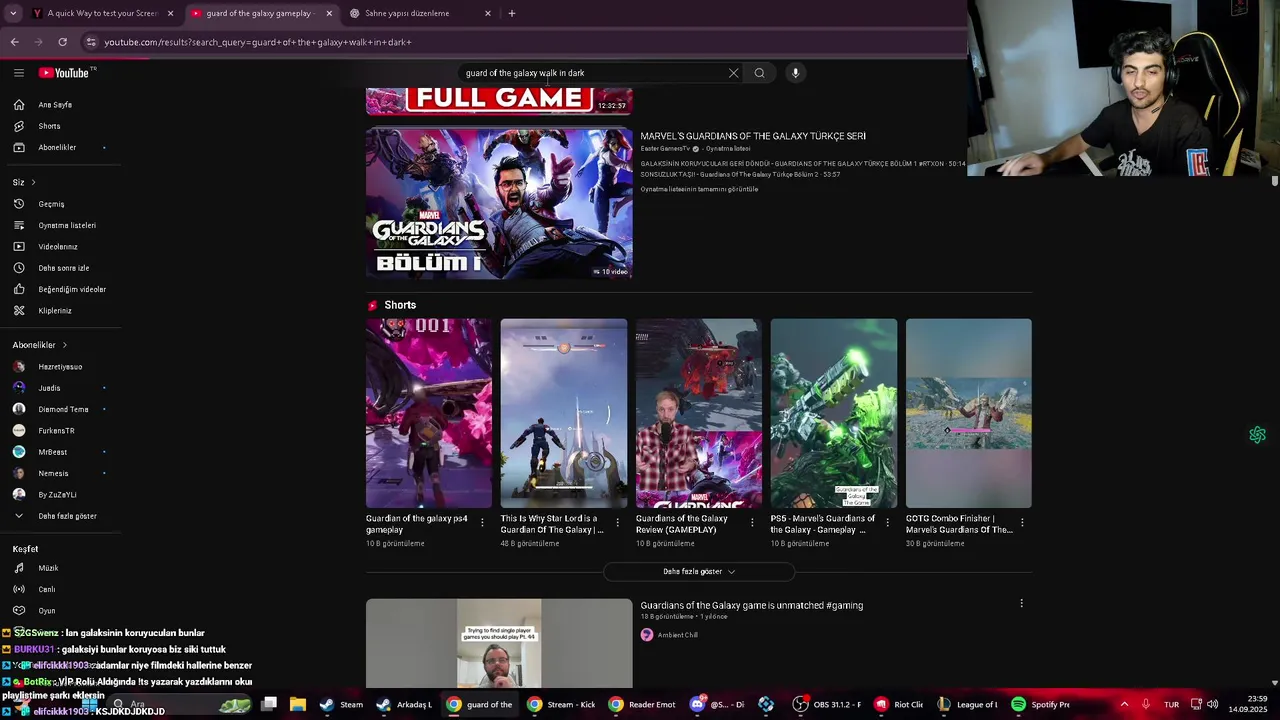This screenshot has width=1280, height=720.
Task: Open 'GOTG Combo Finisher' short title
Action: (959, 524)
